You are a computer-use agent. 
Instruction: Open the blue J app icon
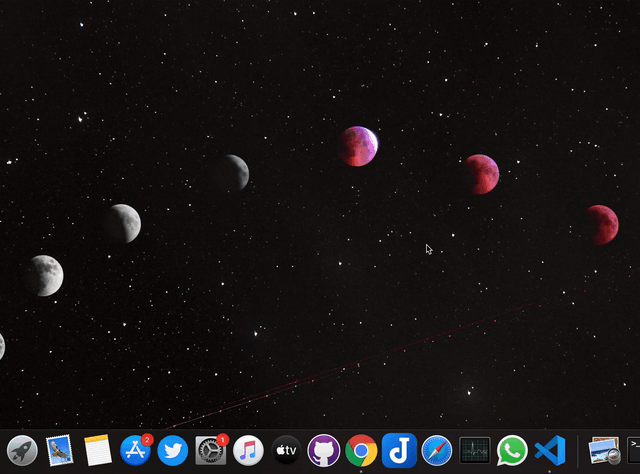[399, 450]
